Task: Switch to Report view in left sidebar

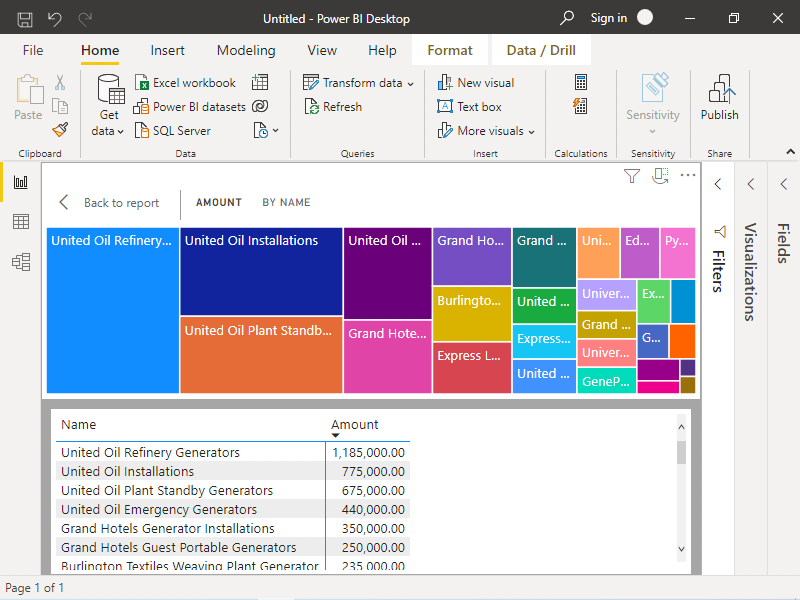Action: 21,182
